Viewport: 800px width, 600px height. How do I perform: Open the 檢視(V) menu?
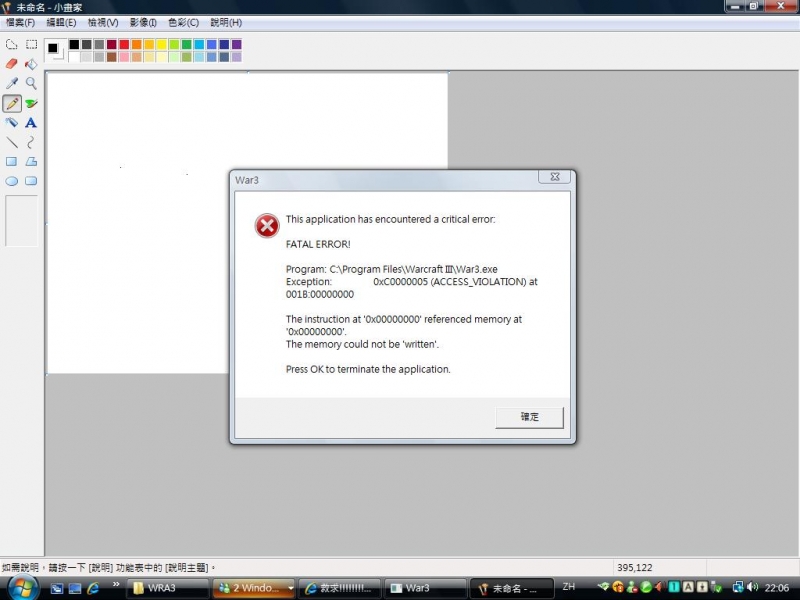[x=103, y=22]
